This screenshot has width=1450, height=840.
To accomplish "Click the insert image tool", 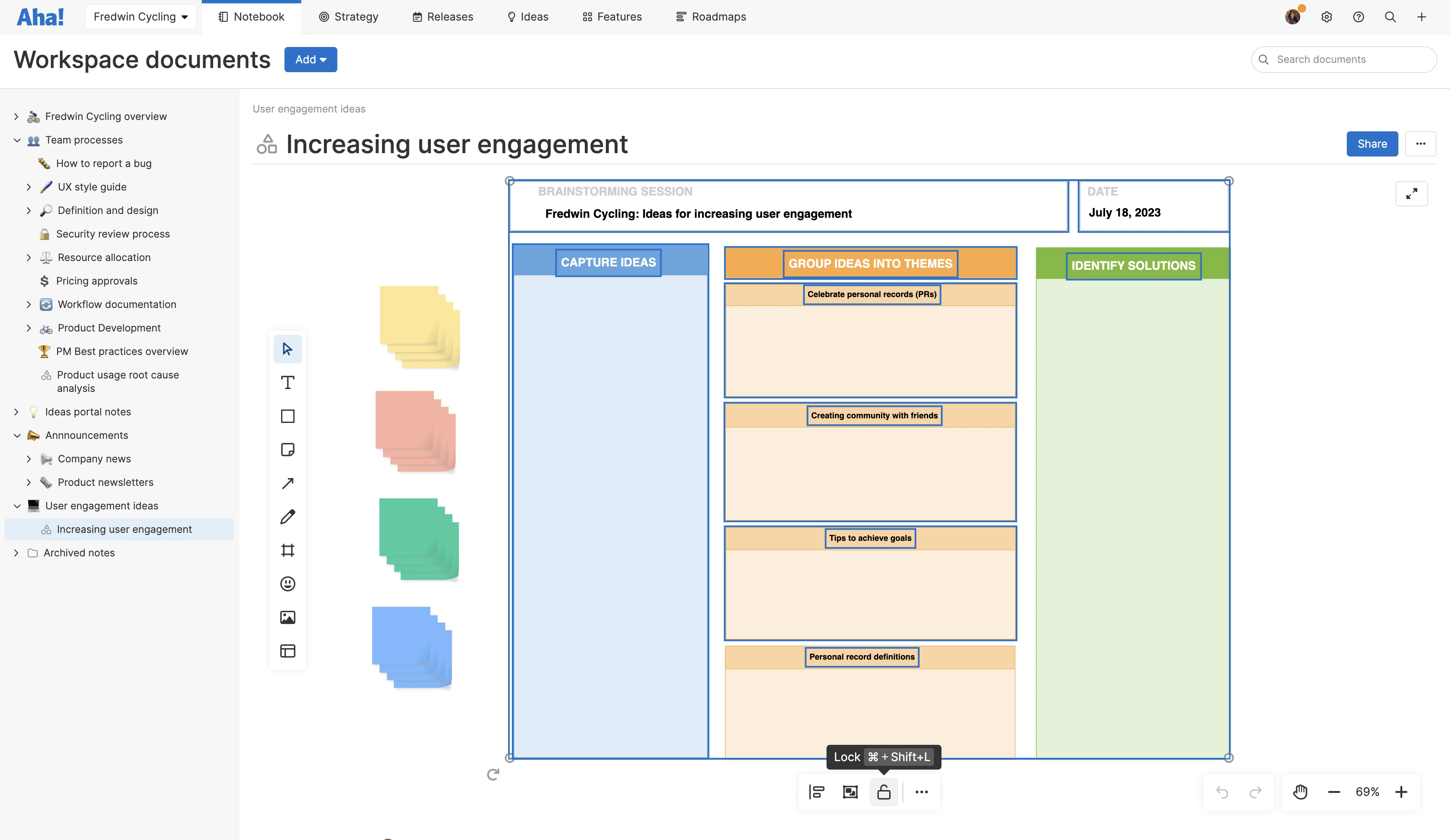I will tap(288, 617).
